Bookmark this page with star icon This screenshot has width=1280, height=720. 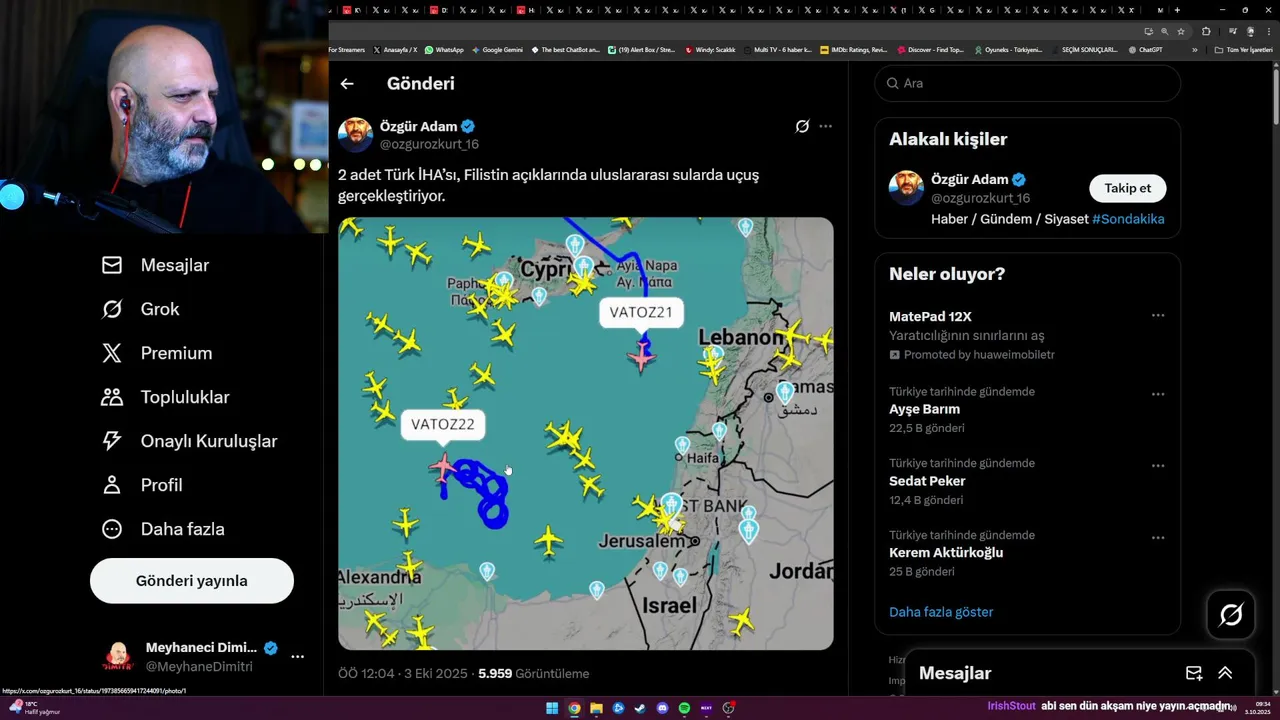tap(1180, 31)
